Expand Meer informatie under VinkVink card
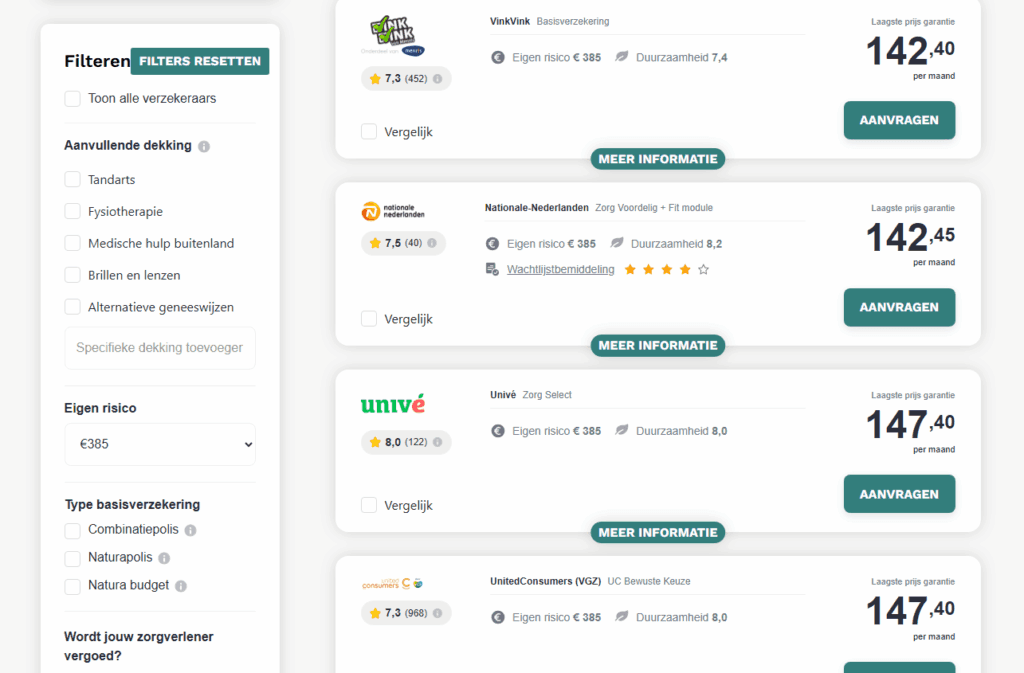 coord(658,159)
